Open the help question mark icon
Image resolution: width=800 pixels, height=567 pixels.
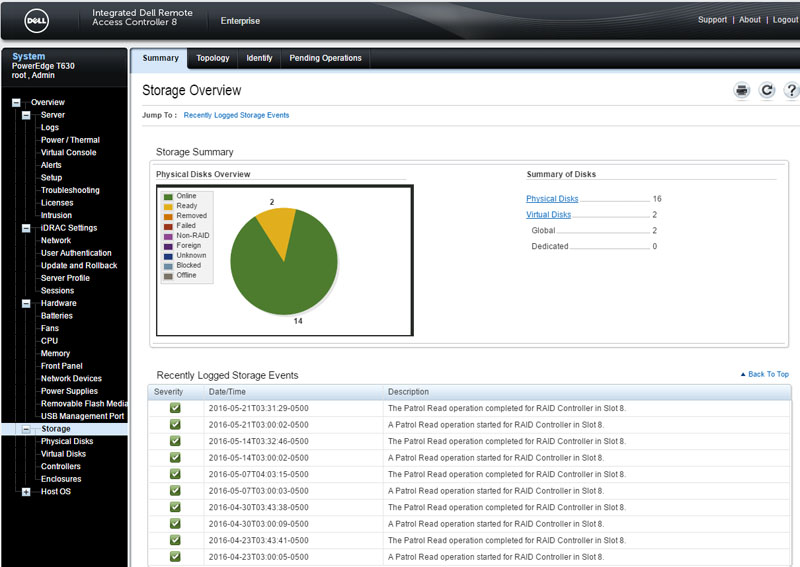(791, 91)
